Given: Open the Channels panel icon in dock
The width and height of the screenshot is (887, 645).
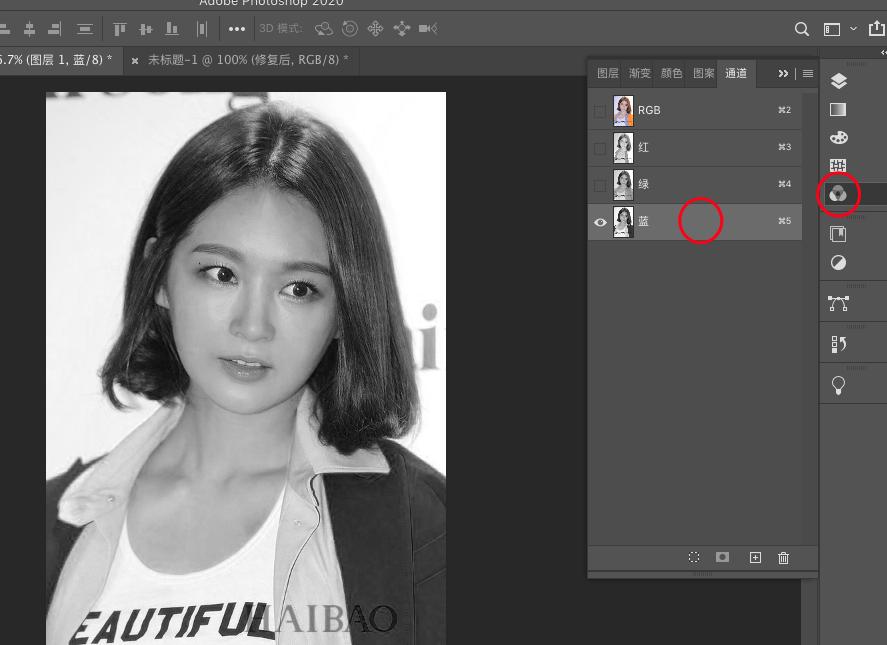Looking at the screenshot, I should point(838,193).
